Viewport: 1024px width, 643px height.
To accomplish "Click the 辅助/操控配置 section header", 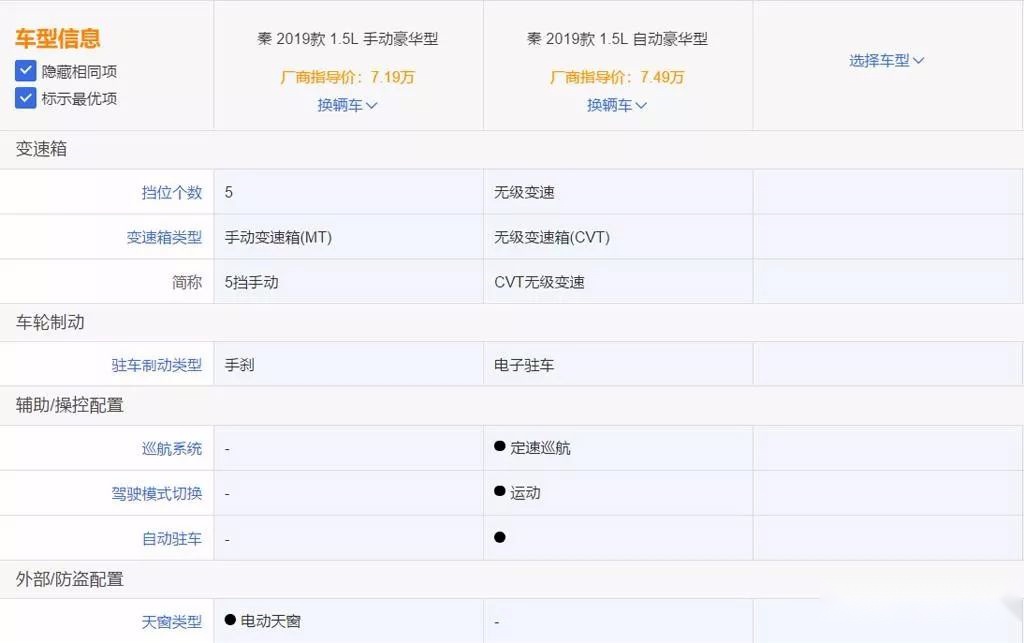I will tap(70, 405).
